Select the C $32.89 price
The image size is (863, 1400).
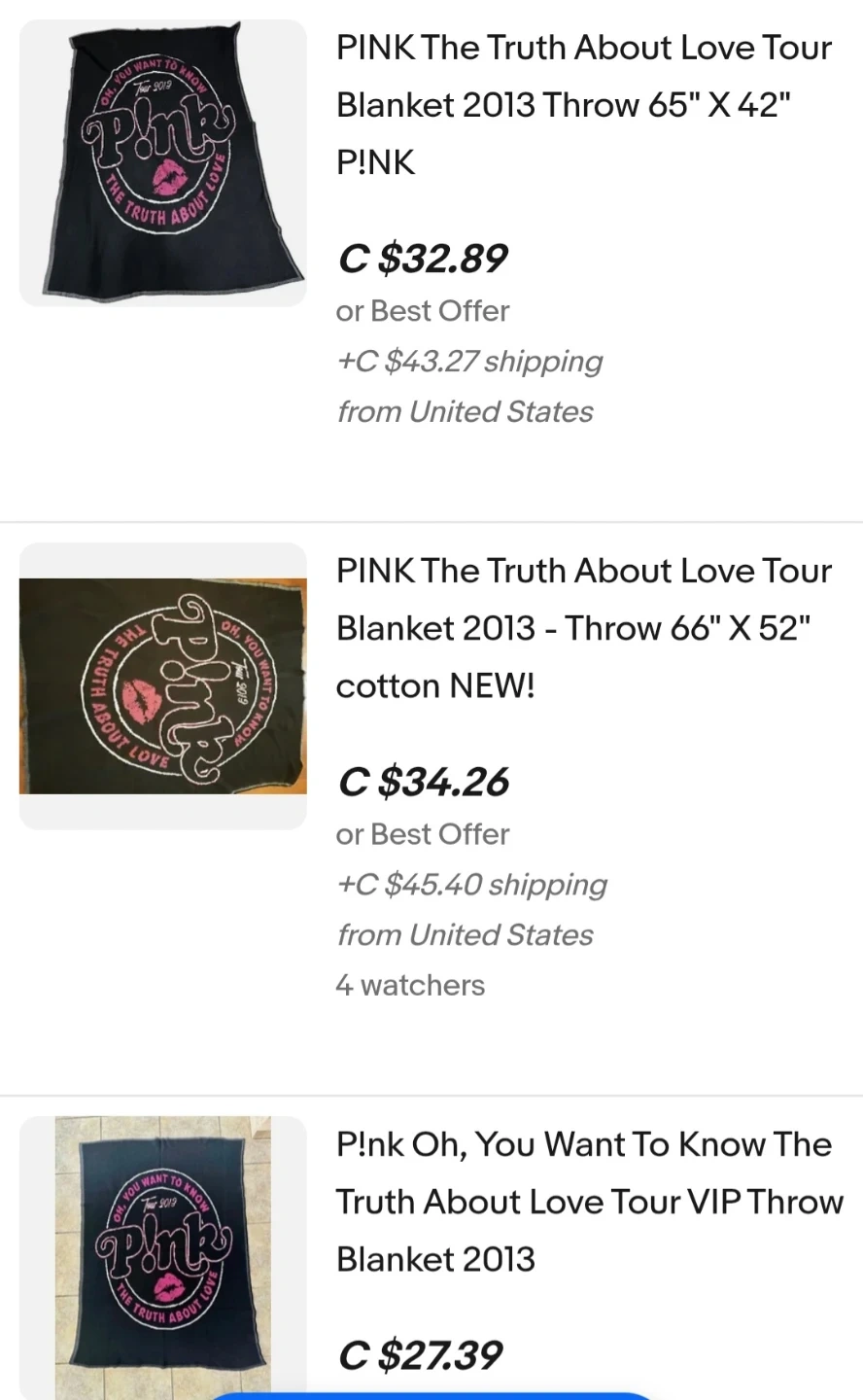click(423, 259)
